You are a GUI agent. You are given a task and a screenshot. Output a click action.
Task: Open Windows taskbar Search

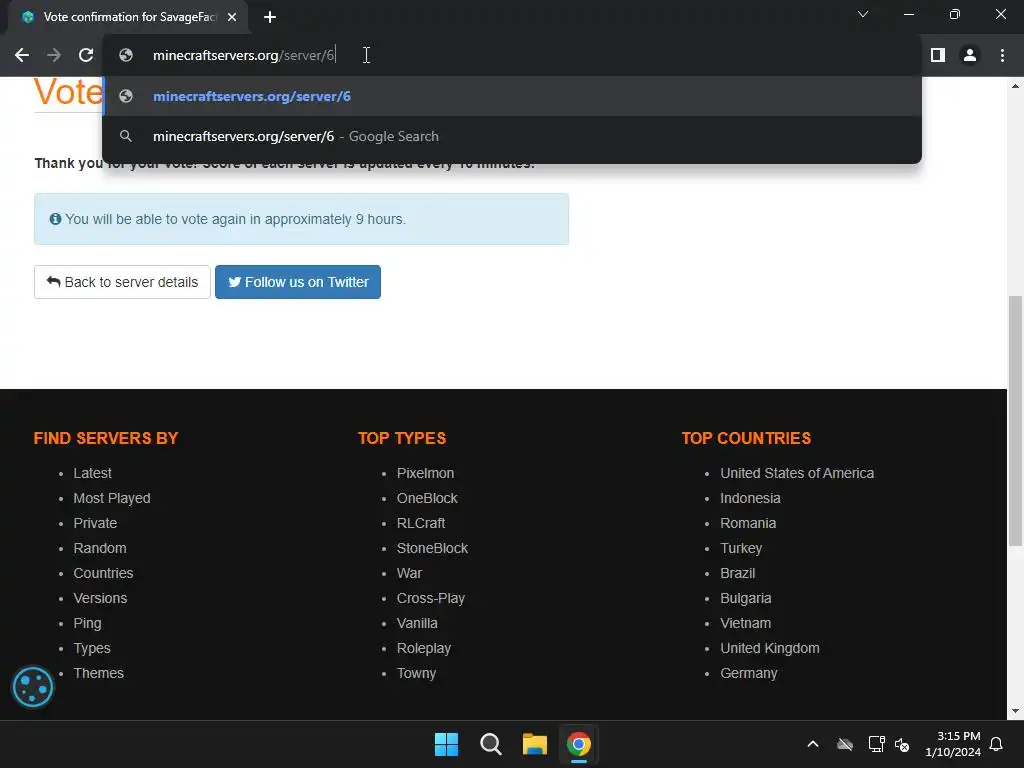(490, 744)
